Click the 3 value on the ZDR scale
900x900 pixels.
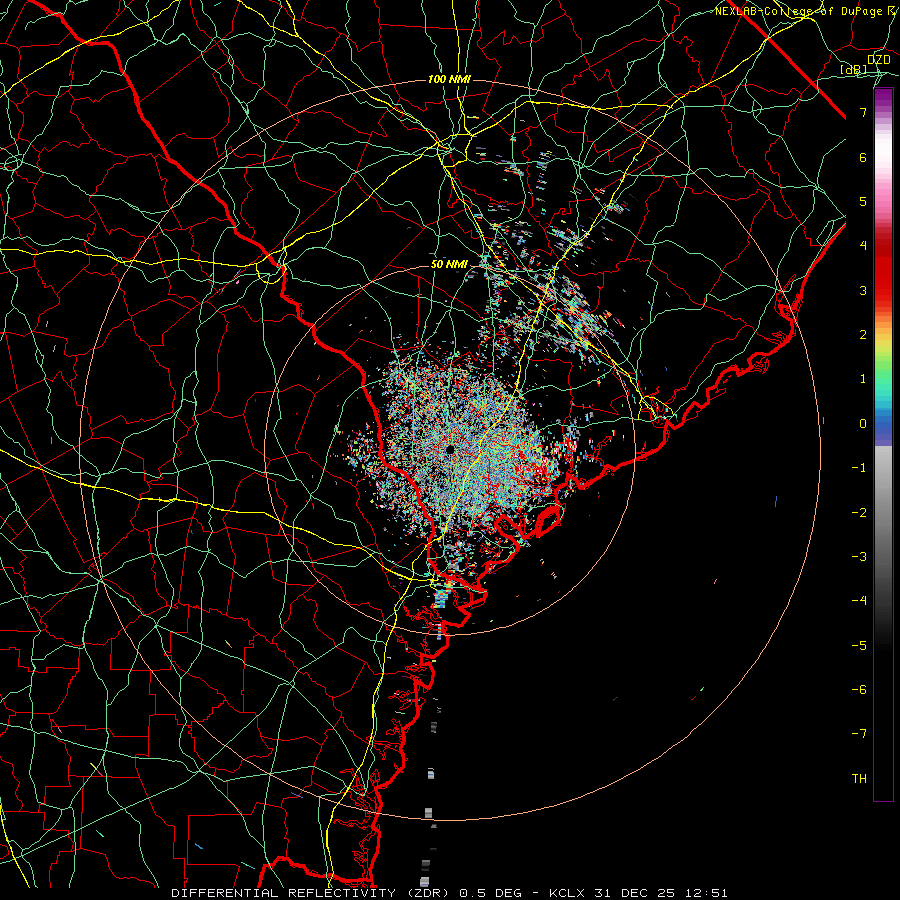click(863, 290)
